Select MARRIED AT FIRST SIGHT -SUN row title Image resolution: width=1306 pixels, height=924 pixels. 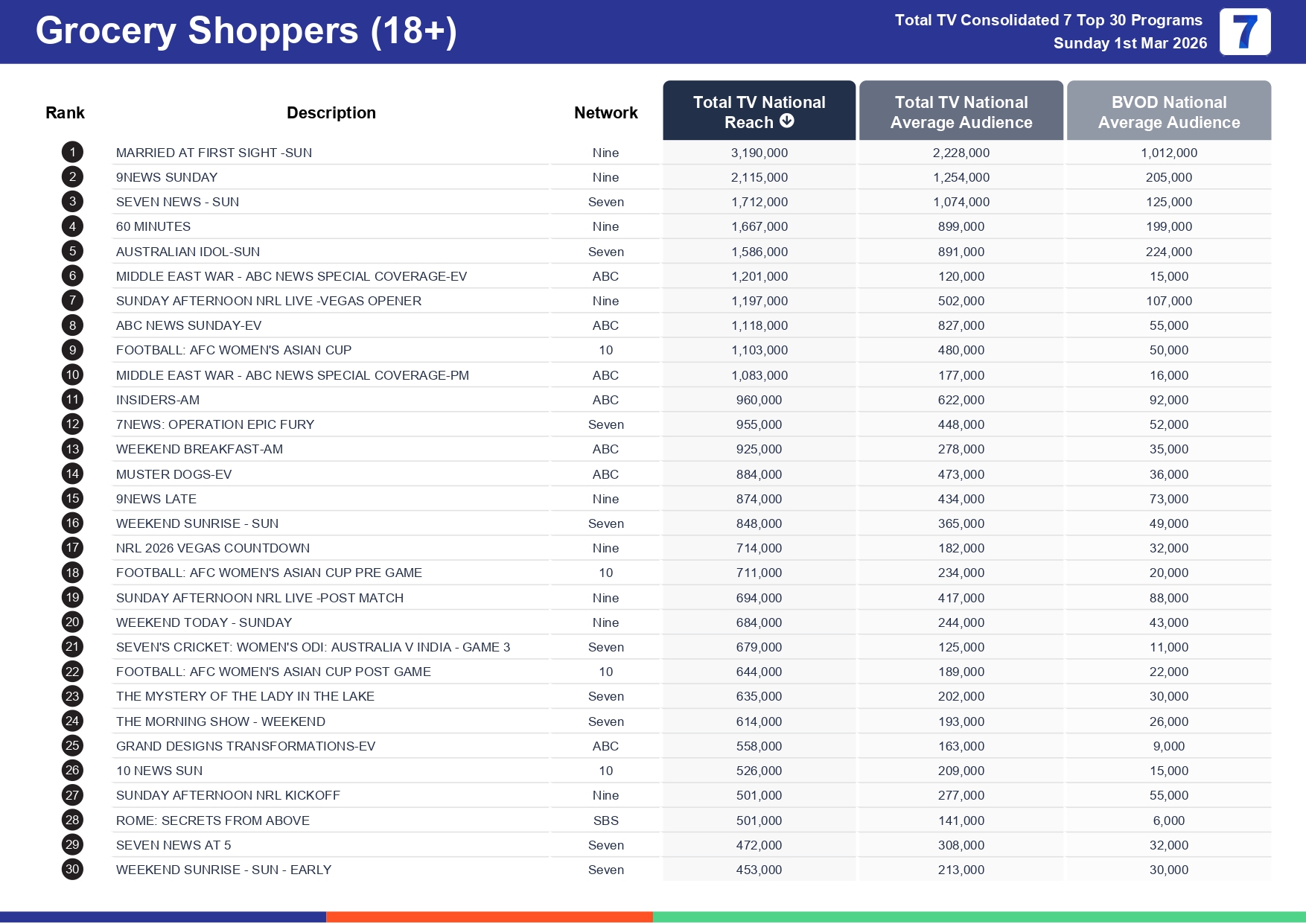pos(214,153)
